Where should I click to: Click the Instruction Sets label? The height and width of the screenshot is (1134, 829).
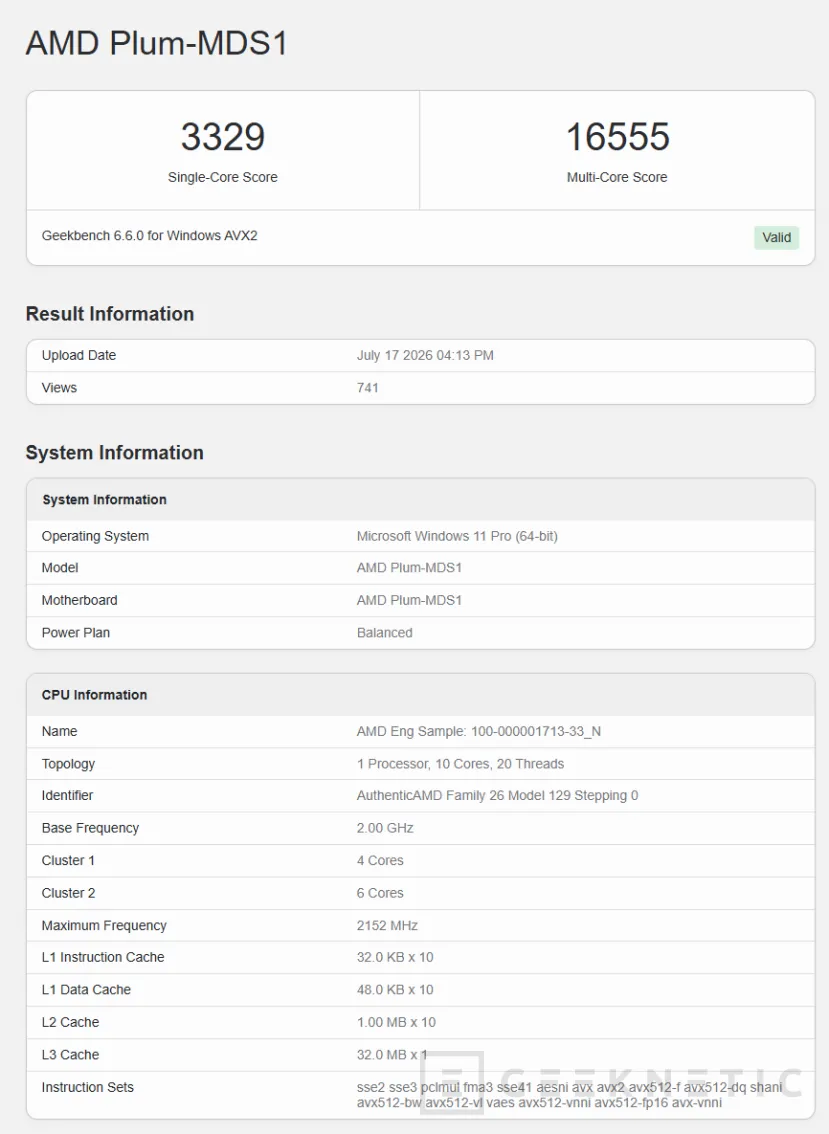coord(88,1088)
